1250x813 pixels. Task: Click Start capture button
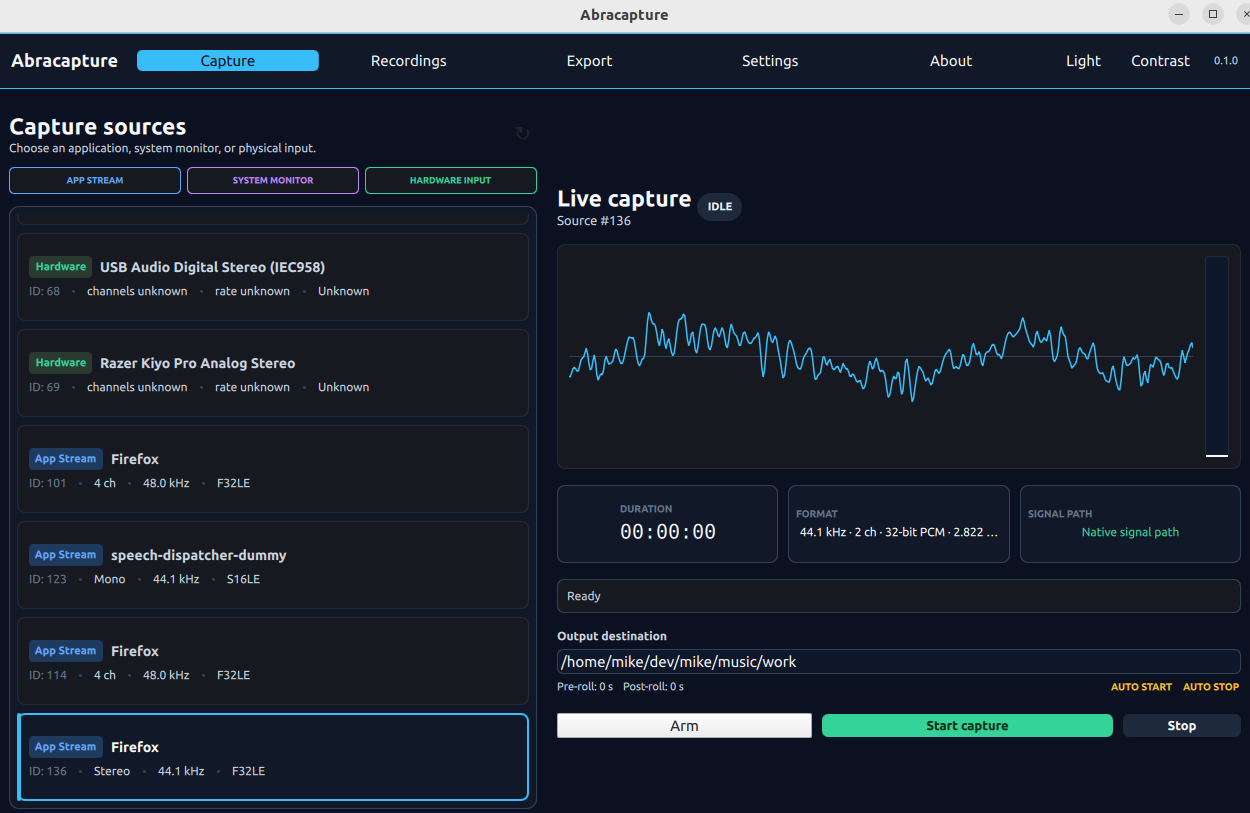coord(967,726)
